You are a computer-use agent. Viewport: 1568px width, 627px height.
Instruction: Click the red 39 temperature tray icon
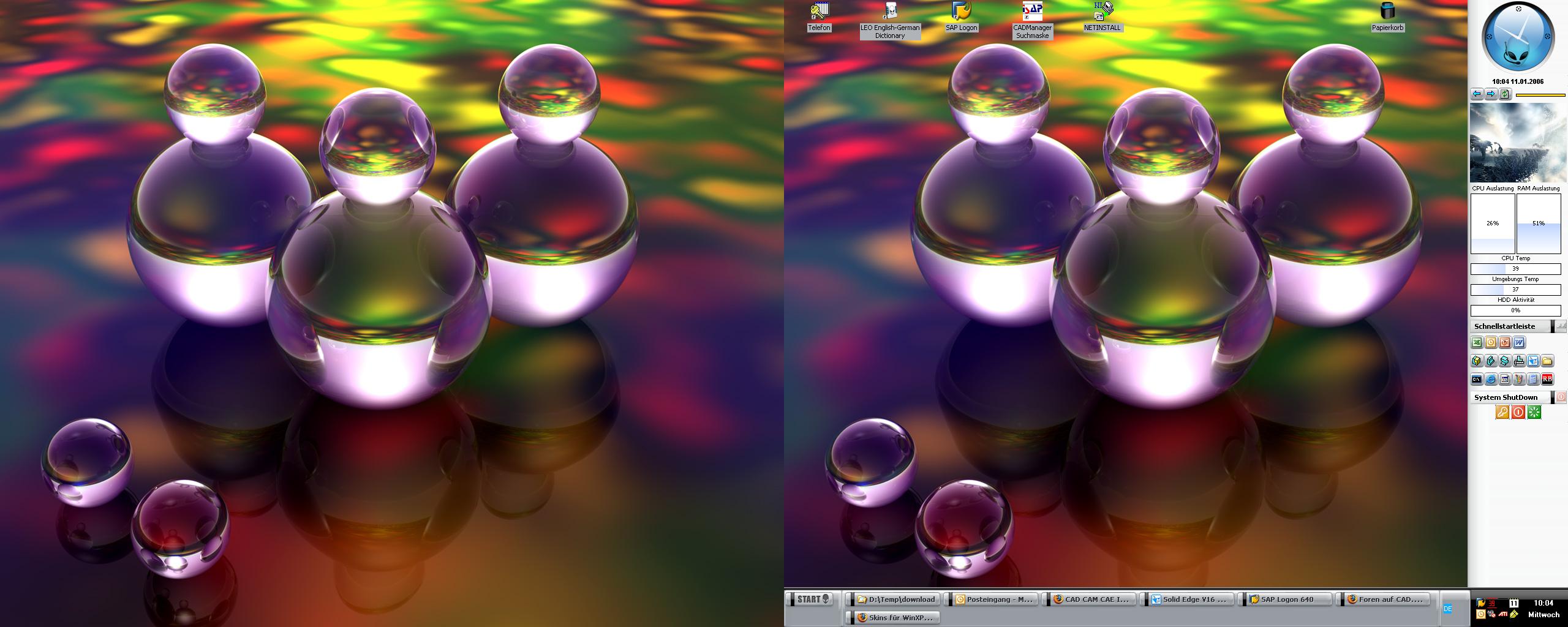[1491, 603]
